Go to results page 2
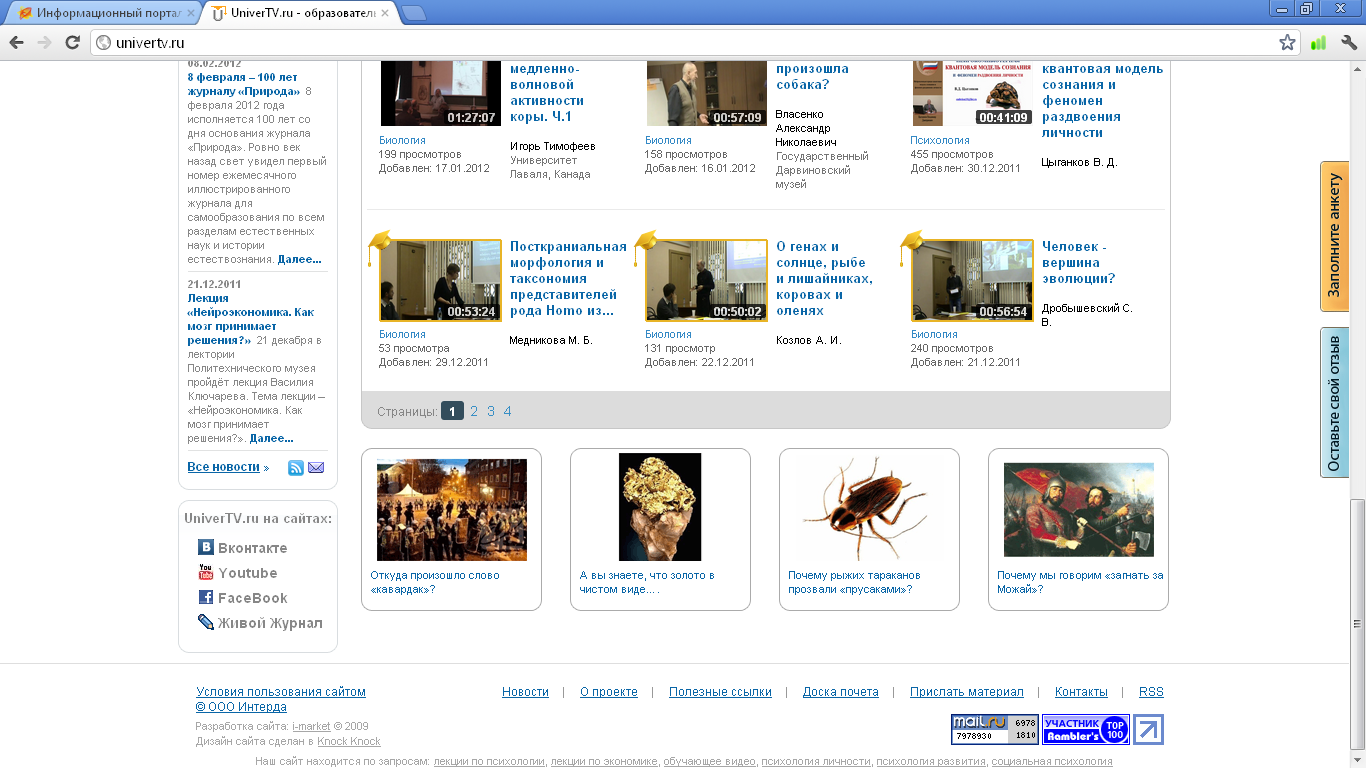The height and width of the screenshot is (768, 1366). point(474,411)
